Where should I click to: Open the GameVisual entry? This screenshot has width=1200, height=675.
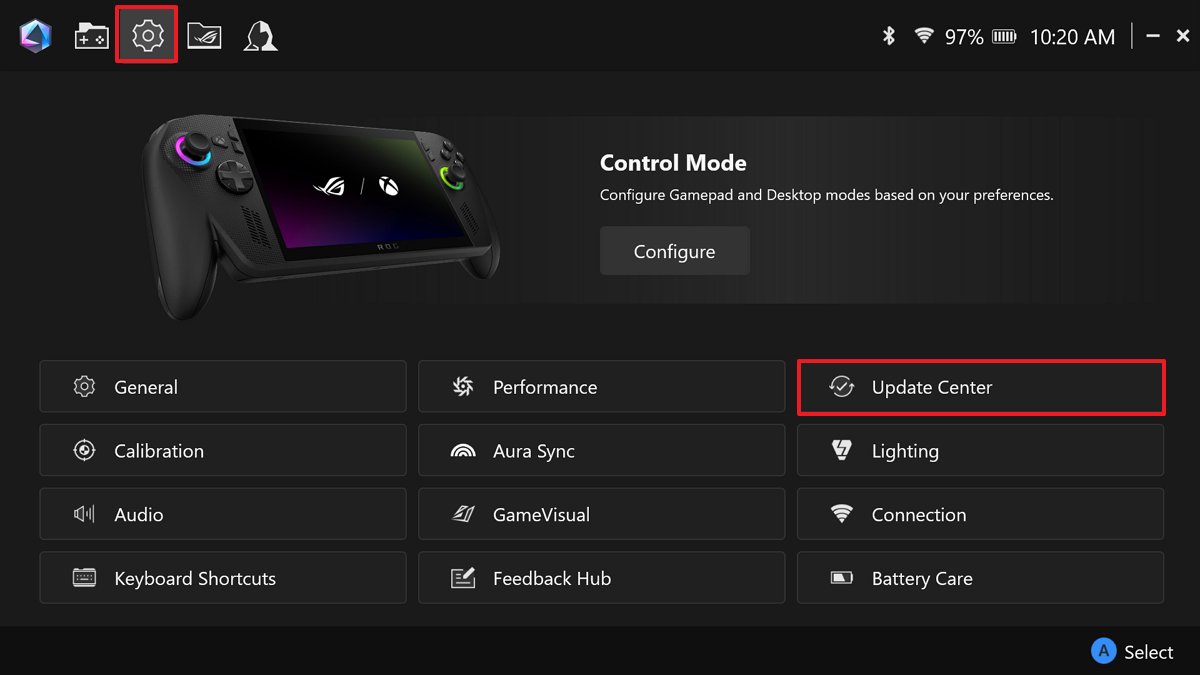pos(601,515)
